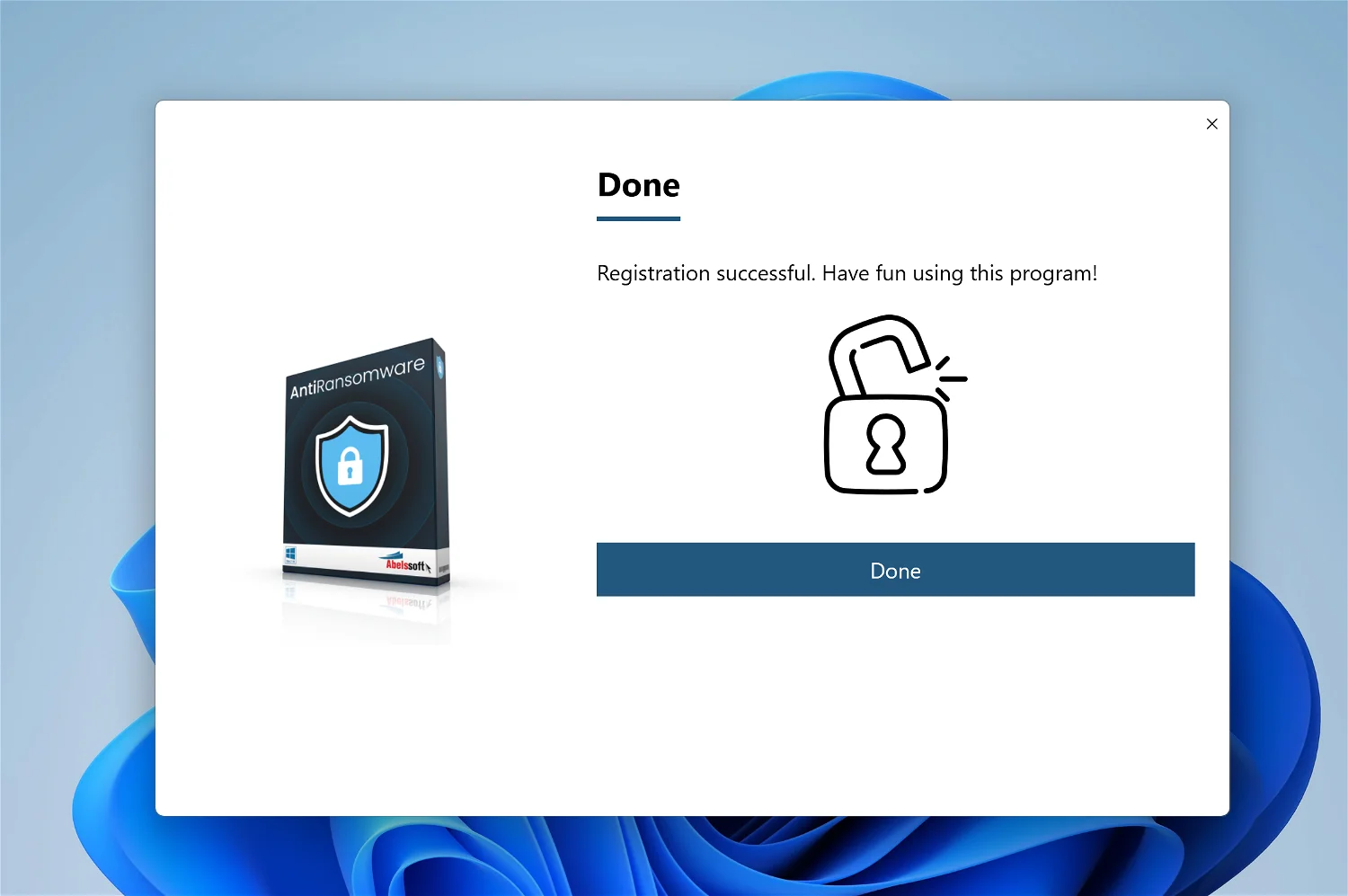Viewport: 1348px width, 896px height.
Task: Click the 'Registration successful' message text
Action: 847,273
